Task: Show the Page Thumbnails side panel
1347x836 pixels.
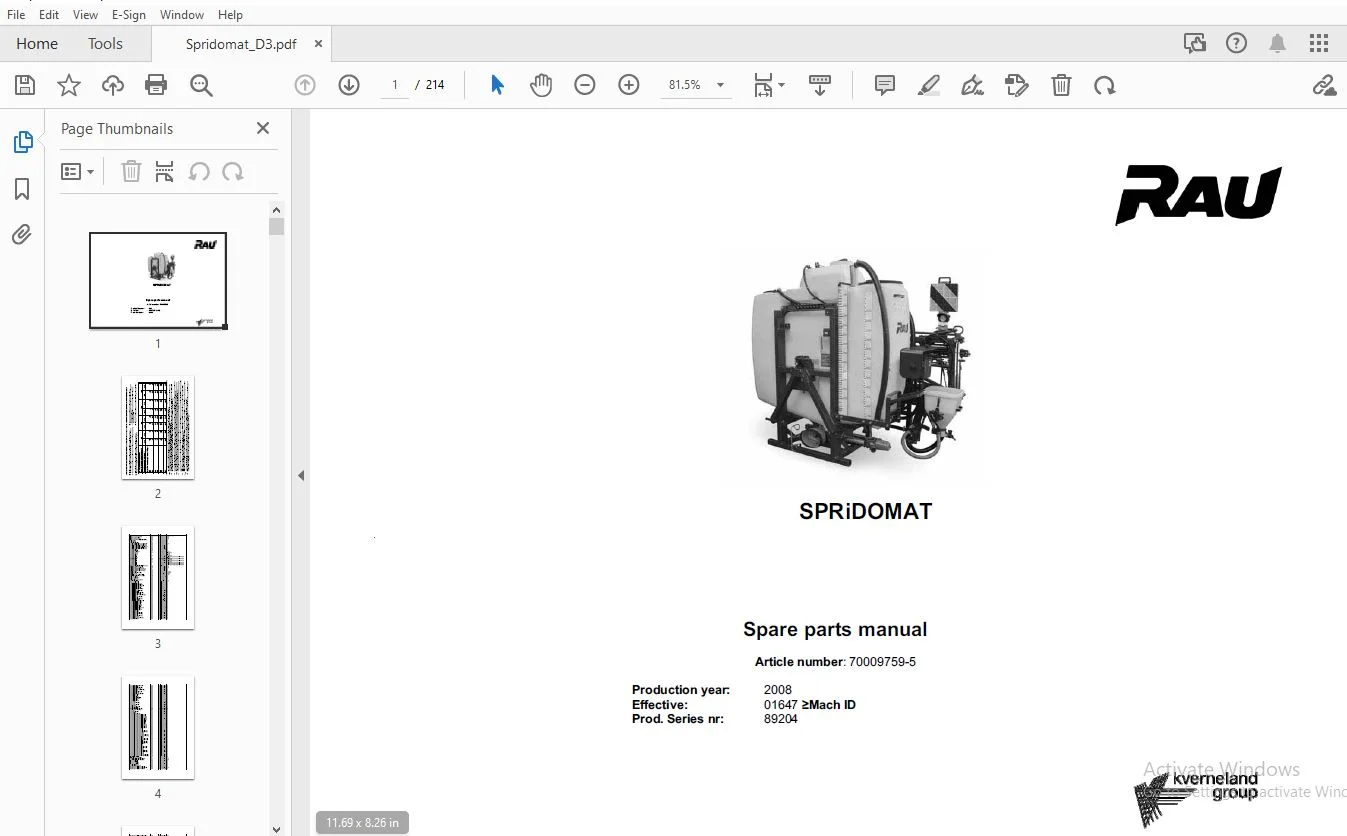Action: 23,142
